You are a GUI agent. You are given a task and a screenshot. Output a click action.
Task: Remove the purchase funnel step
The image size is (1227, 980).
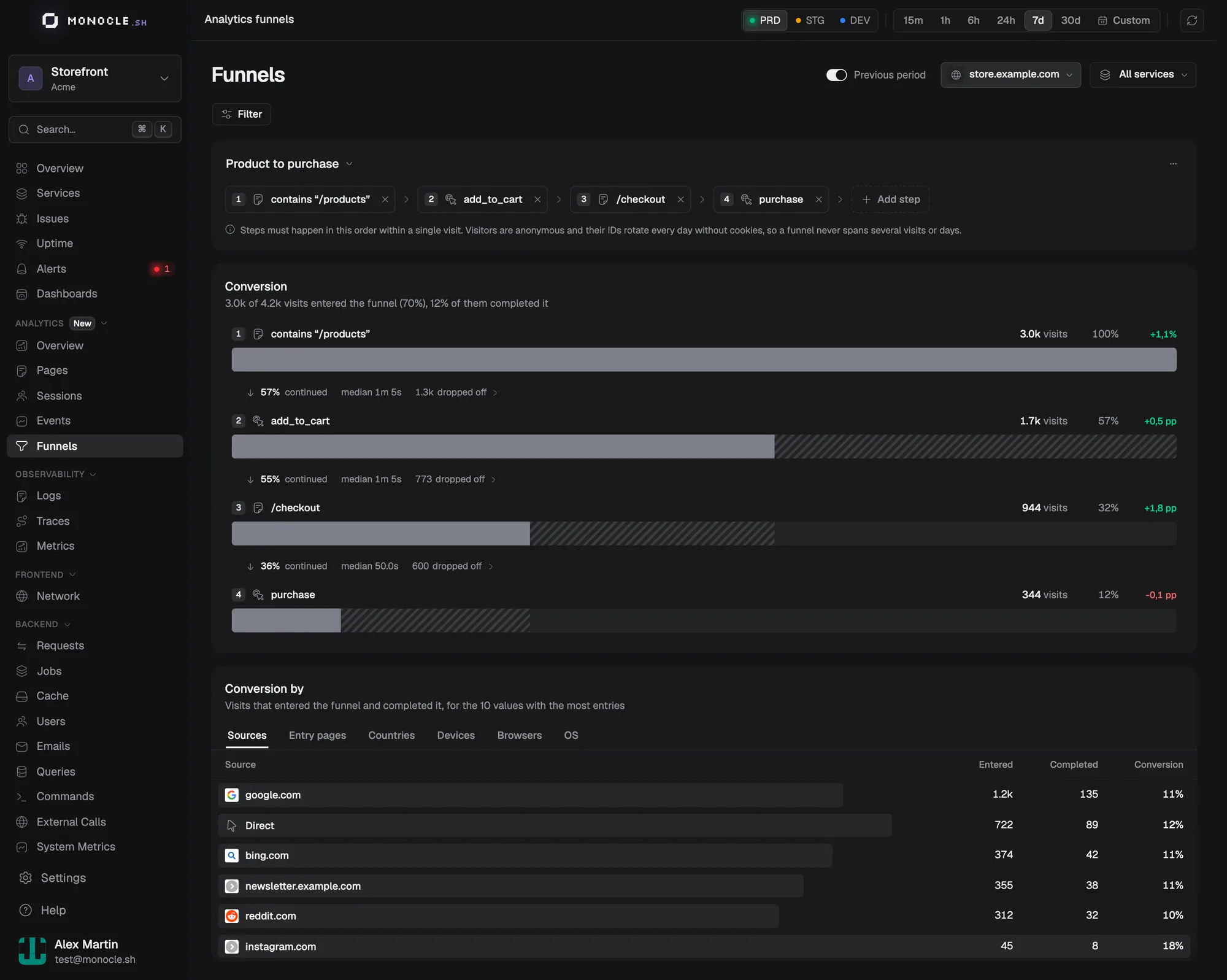point(818,199)
